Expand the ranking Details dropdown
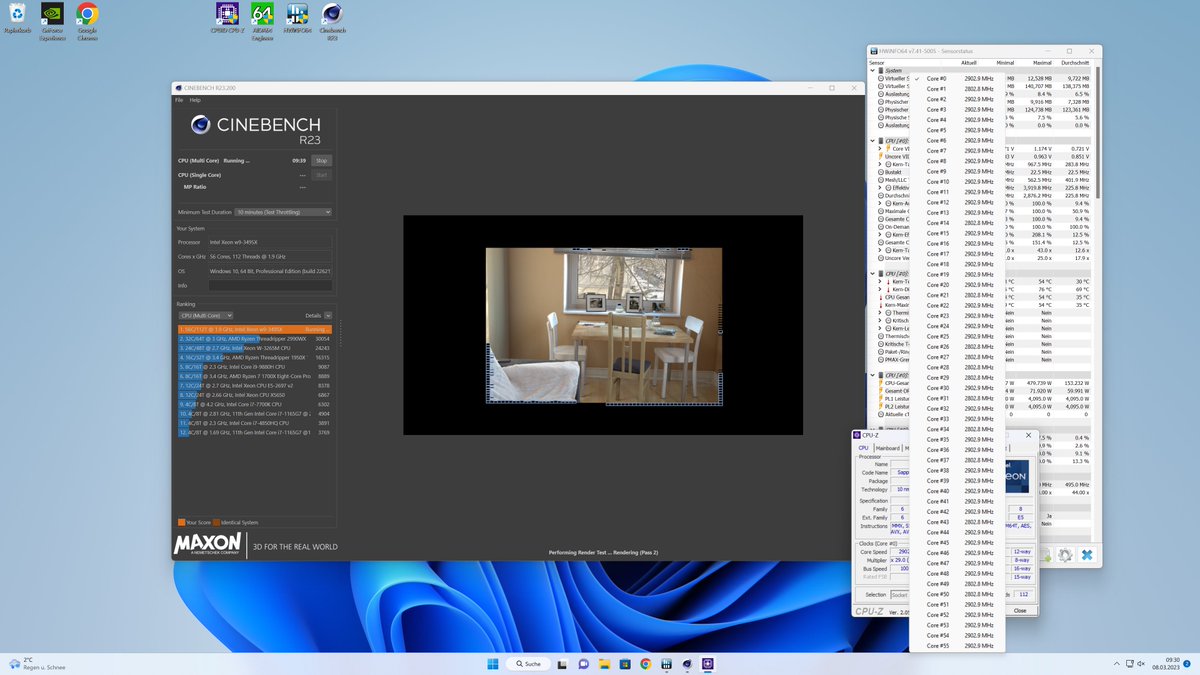Viewport: 1200px width, 675px height. (x=328, y=315)
